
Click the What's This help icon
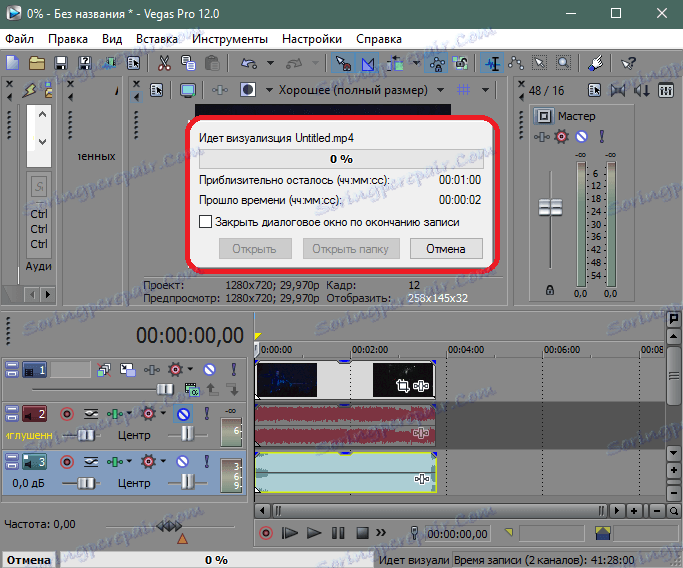click(x=628, y=64)
